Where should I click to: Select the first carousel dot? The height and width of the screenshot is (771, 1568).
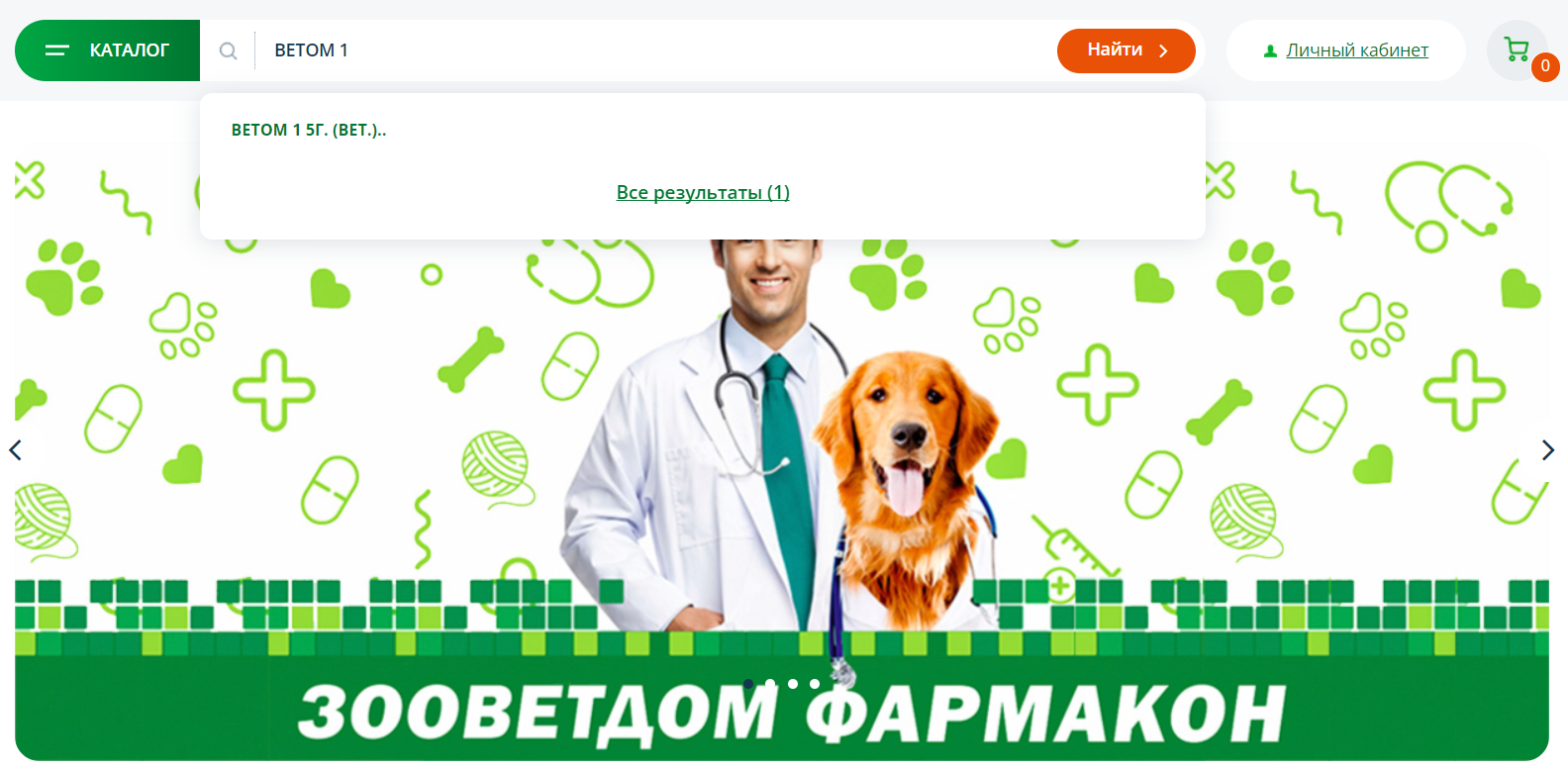[748, 684]
